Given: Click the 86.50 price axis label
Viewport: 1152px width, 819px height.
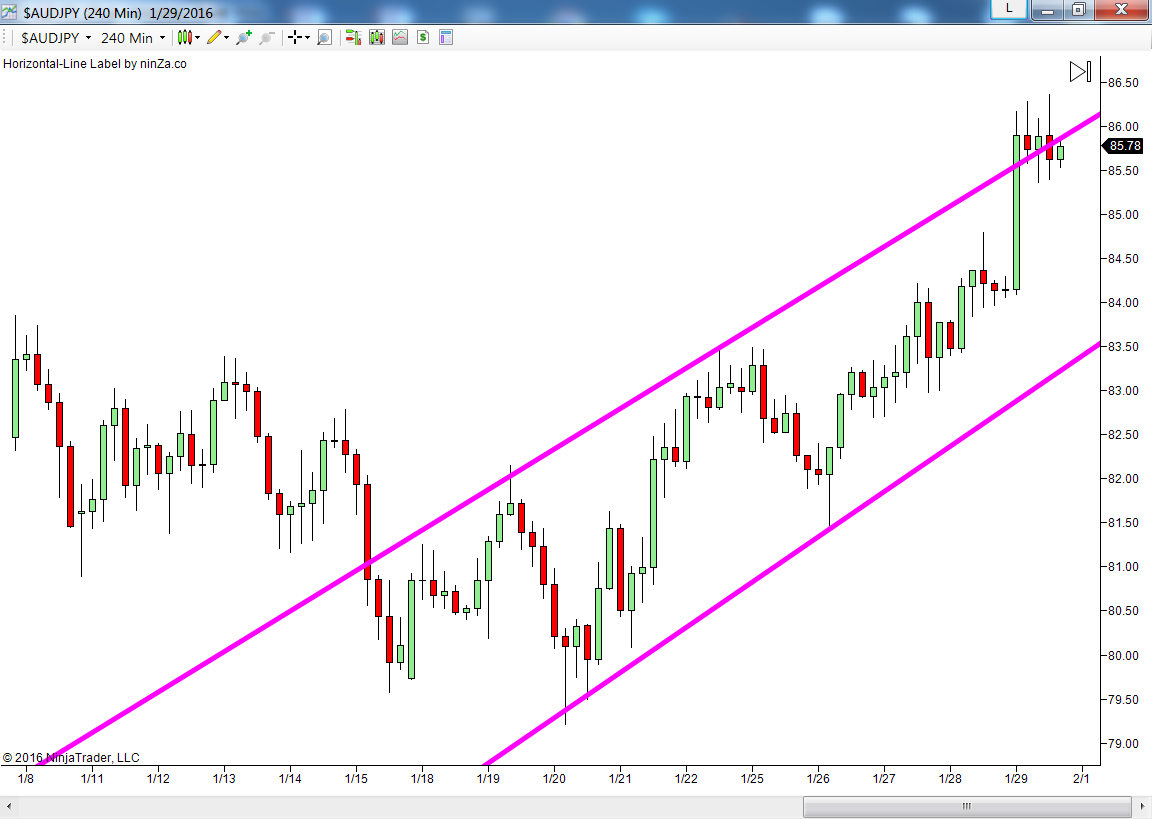Looking at the screenshot, I should [1123, 82].
